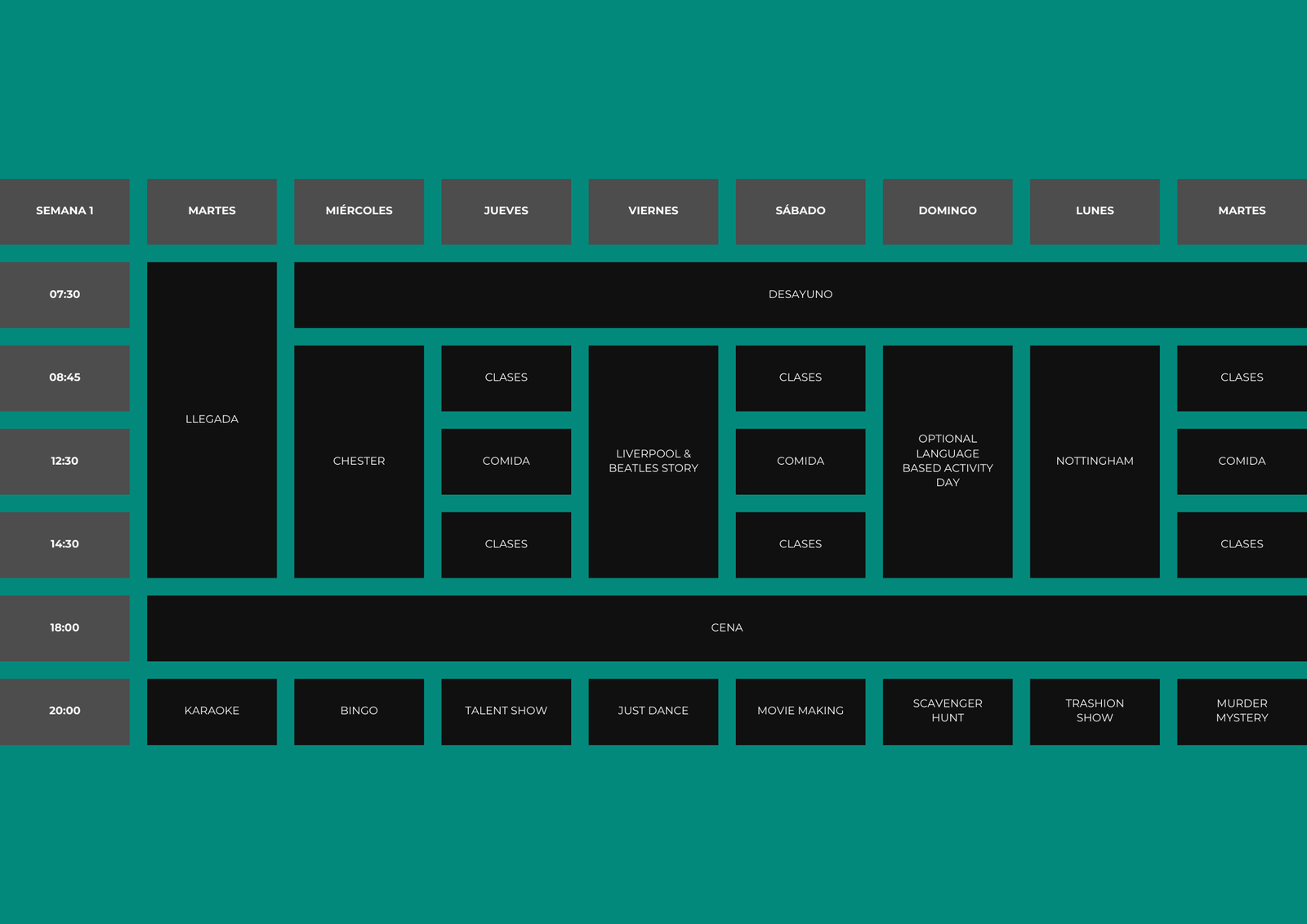The image size is (1307, 924).
Task: Open the MURDER MYSTERY activity
Action: (1241, 711)
